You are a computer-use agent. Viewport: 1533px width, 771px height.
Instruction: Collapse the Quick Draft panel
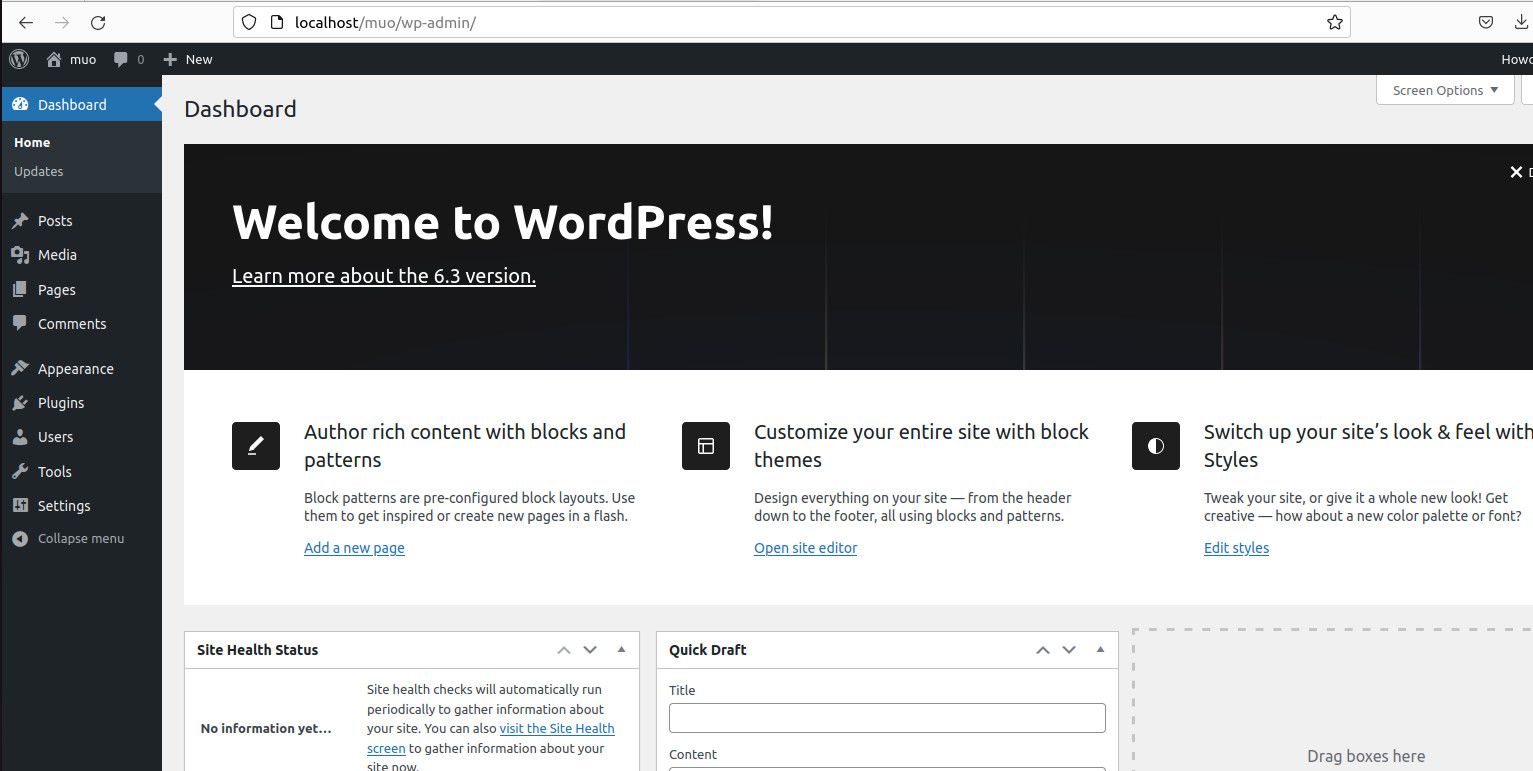click(x=1100, y=649)
